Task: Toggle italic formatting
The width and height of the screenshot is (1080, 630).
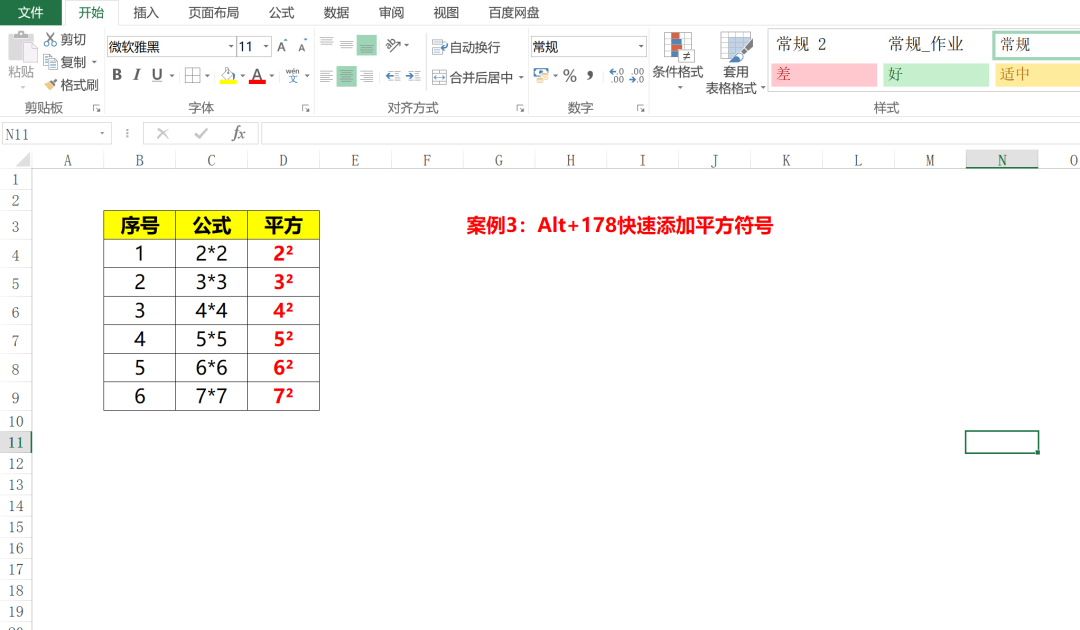Action: click(x=137, y=75)
